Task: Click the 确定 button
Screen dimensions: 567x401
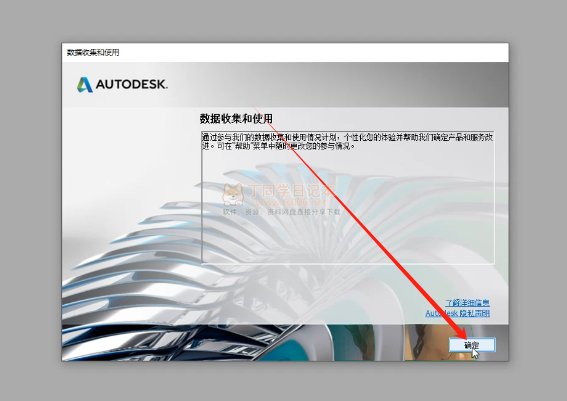Action: [472, 345]
